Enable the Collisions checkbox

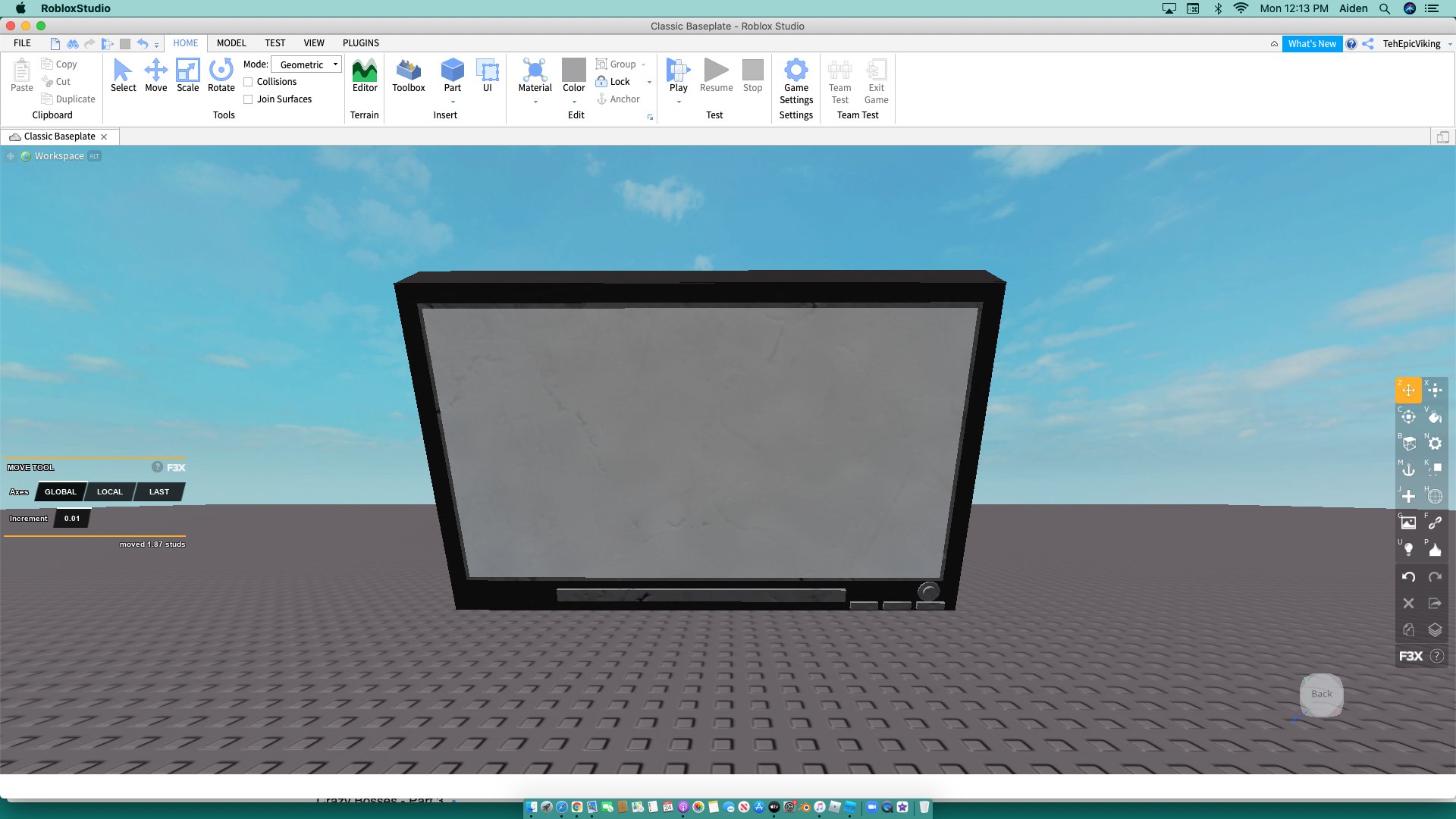[x=249, y=81]
